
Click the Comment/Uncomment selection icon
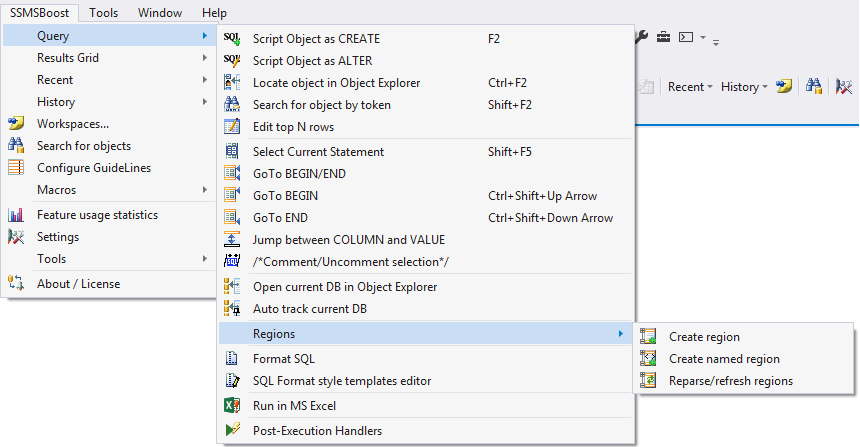[x=232, y=262]
